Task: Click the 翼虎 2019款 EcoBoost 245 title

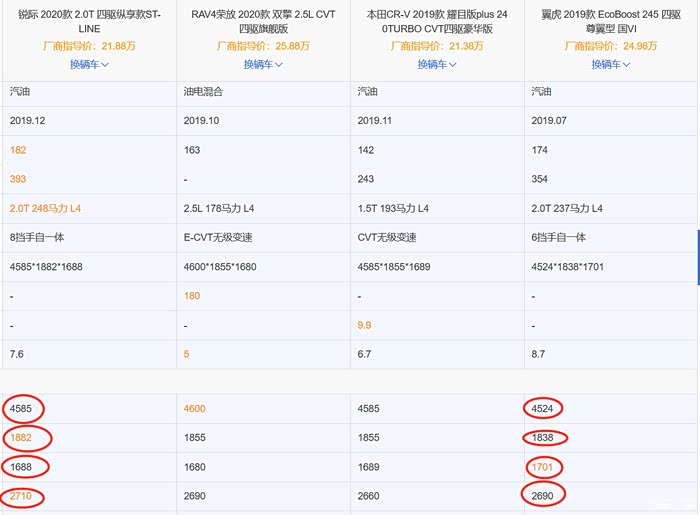Action: coord(611,21)
